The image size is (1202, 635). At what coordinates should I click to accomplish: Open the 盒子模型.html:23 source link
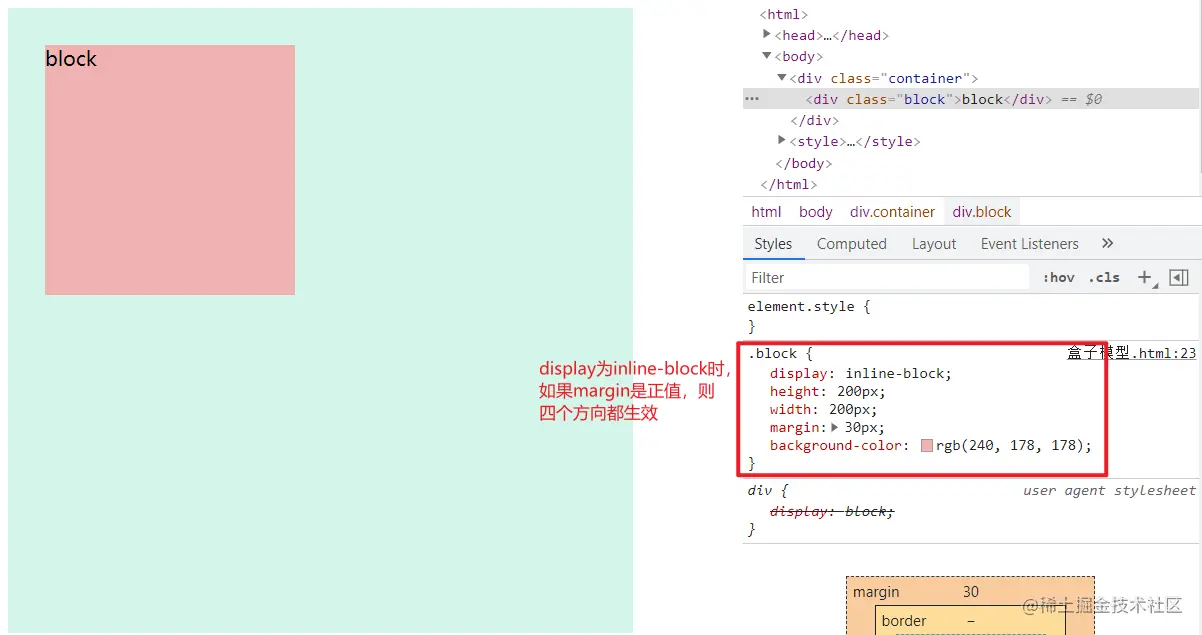point(1131,353)
